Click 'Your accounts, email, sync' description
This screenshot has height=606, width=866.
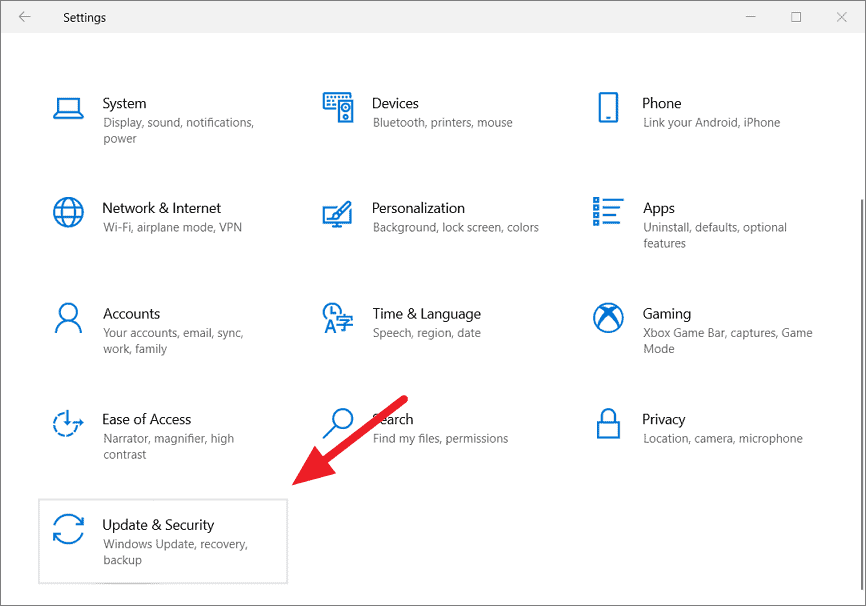coord(173,341)
